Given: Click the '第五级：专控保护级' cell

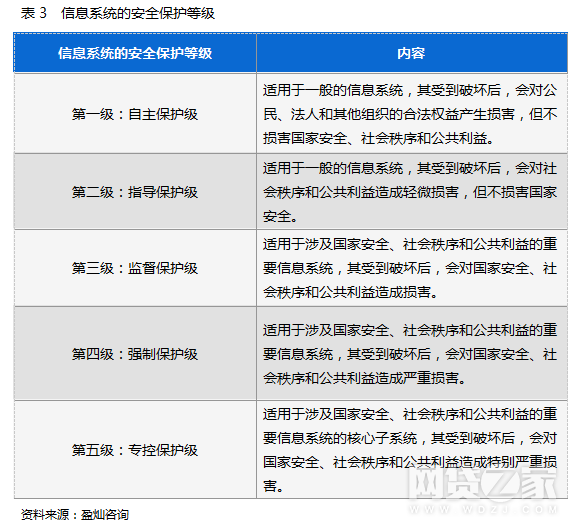Looking at the screenshot, I should click(x=135, y=450).
